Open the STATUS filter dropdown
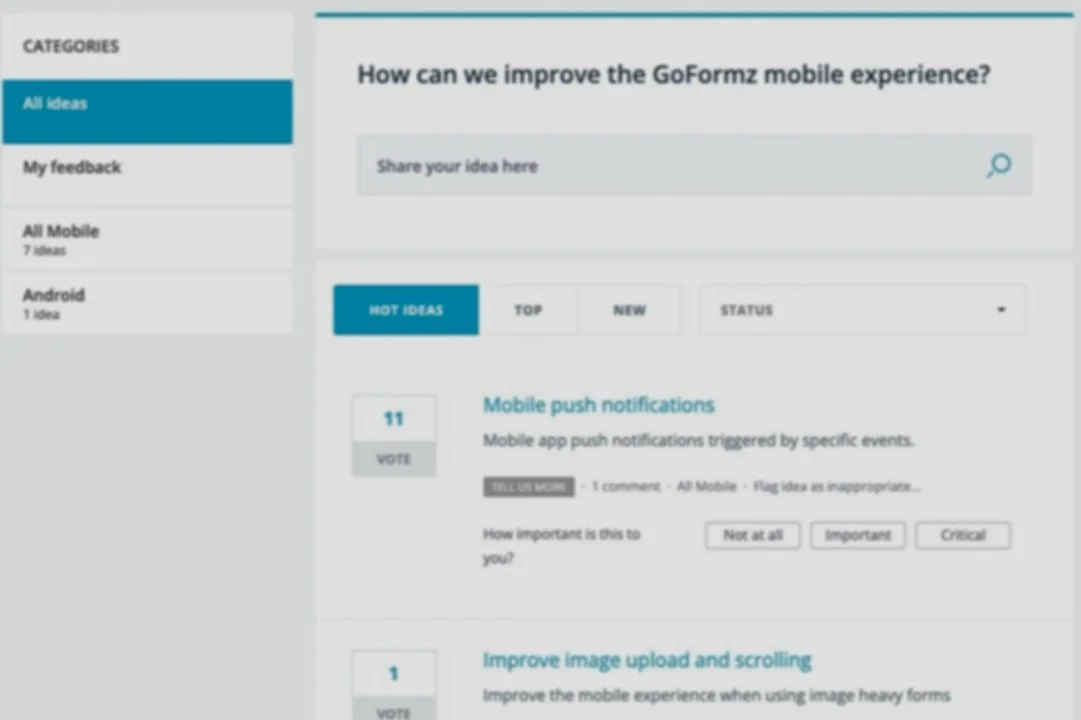This screenshot has width=1081, height=720. tap(860, 310)
